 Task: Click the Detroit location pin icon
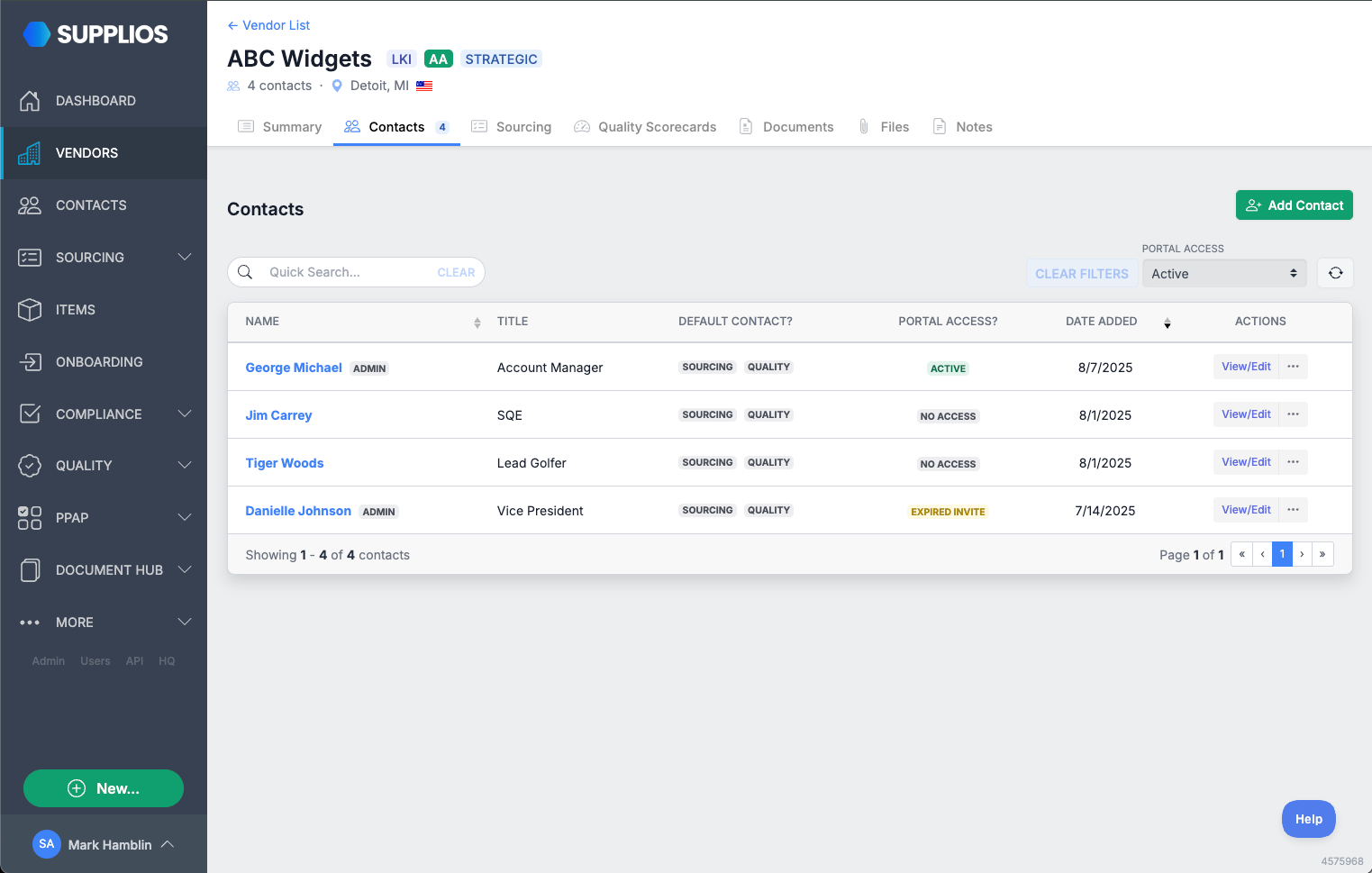(x=337, y=86)
